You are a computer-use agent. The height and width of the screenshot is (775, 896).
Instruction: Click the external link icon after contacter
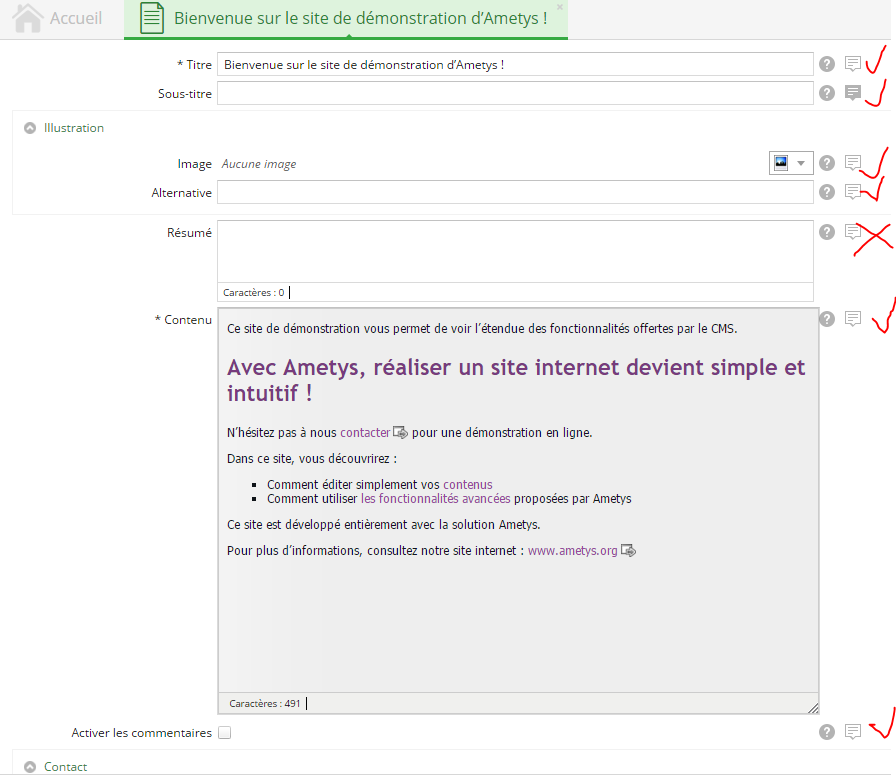(x=401, y=433)
